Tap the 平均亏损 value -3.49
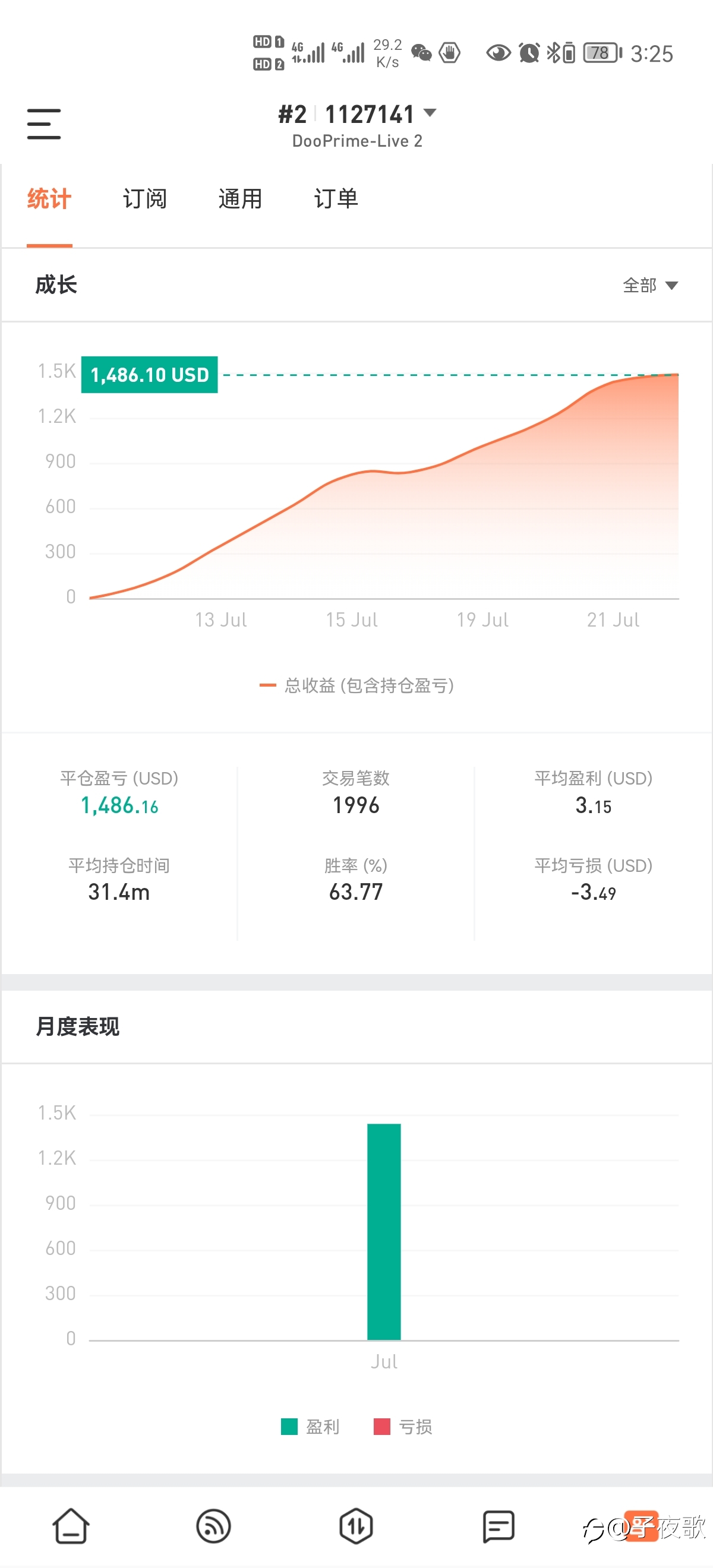 click(593, 892)
